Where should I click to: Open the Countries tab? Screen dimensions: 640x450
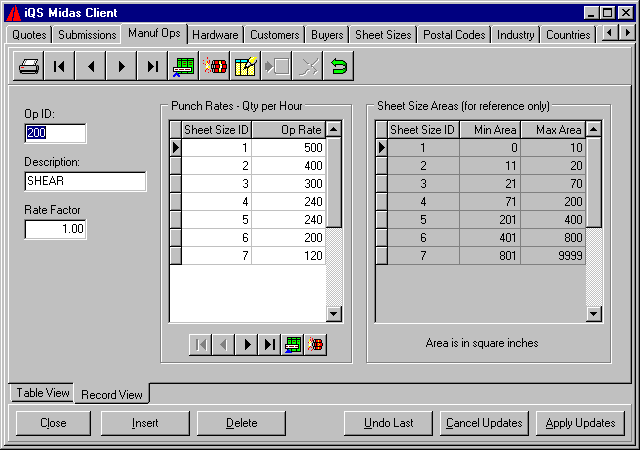click(568, 35)
